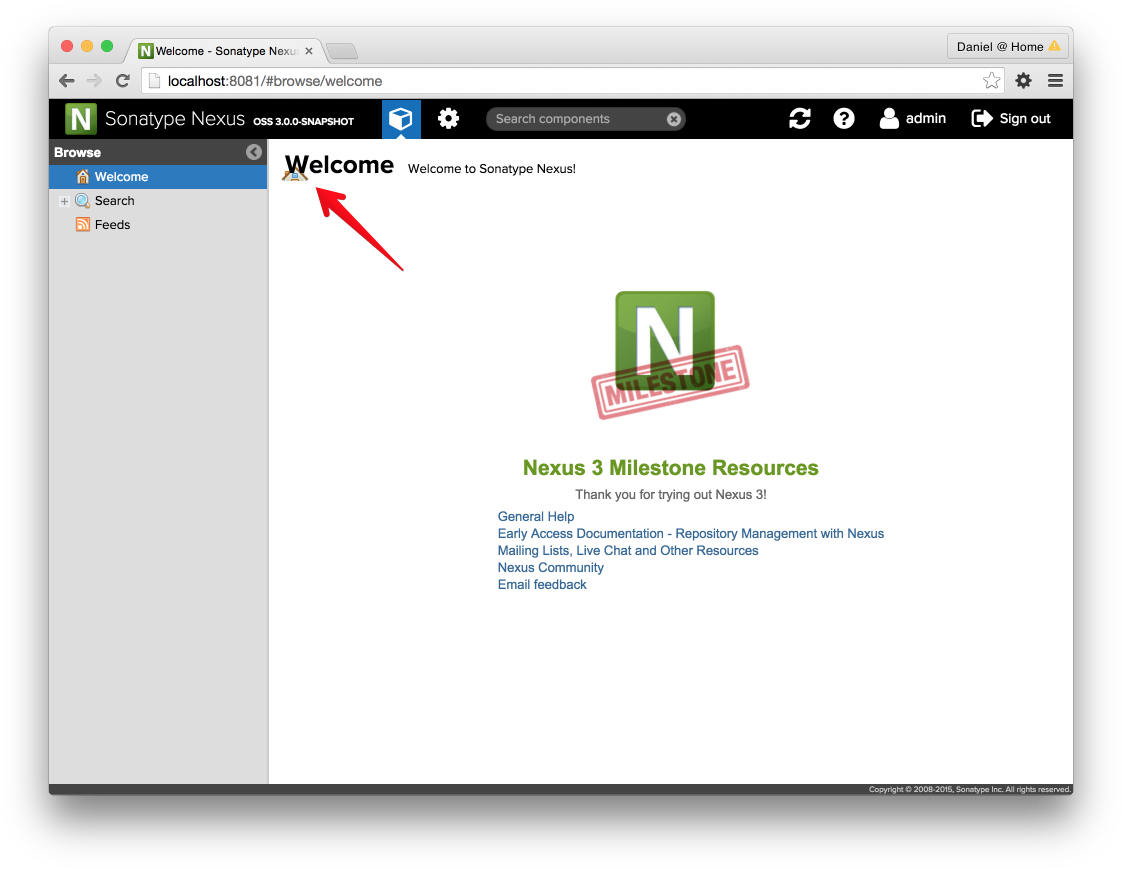
Task: Click the Email feedback link
Action: pos(542,585)
